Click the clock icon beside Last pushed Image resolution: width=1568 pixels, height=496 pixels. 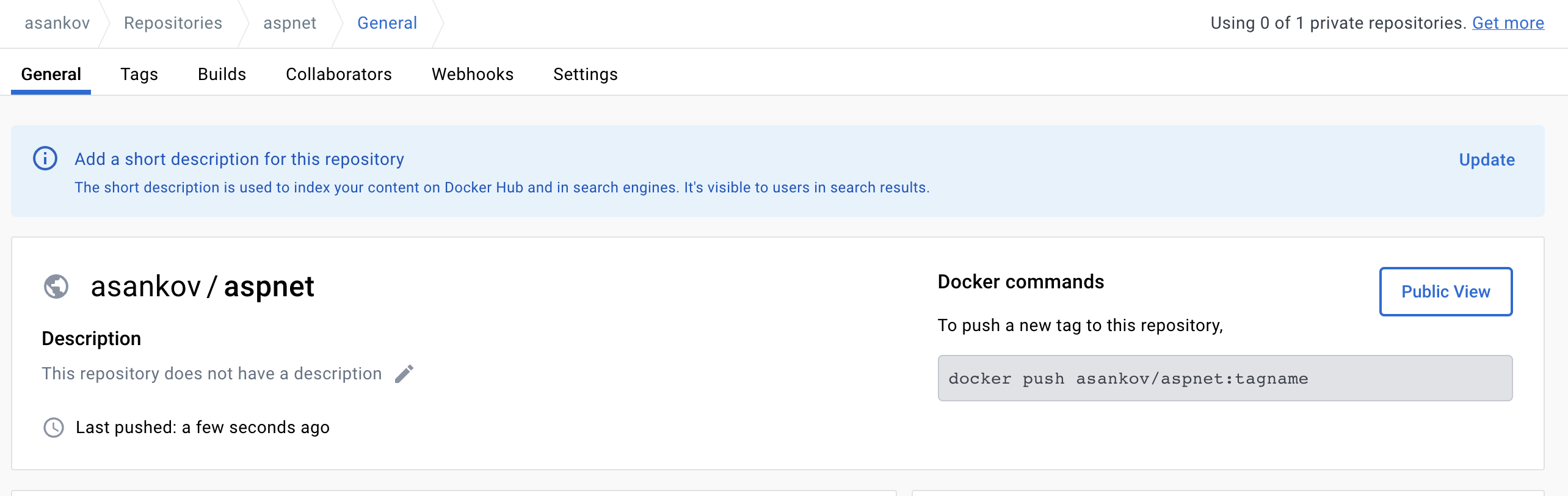click(x=54, y=428)
